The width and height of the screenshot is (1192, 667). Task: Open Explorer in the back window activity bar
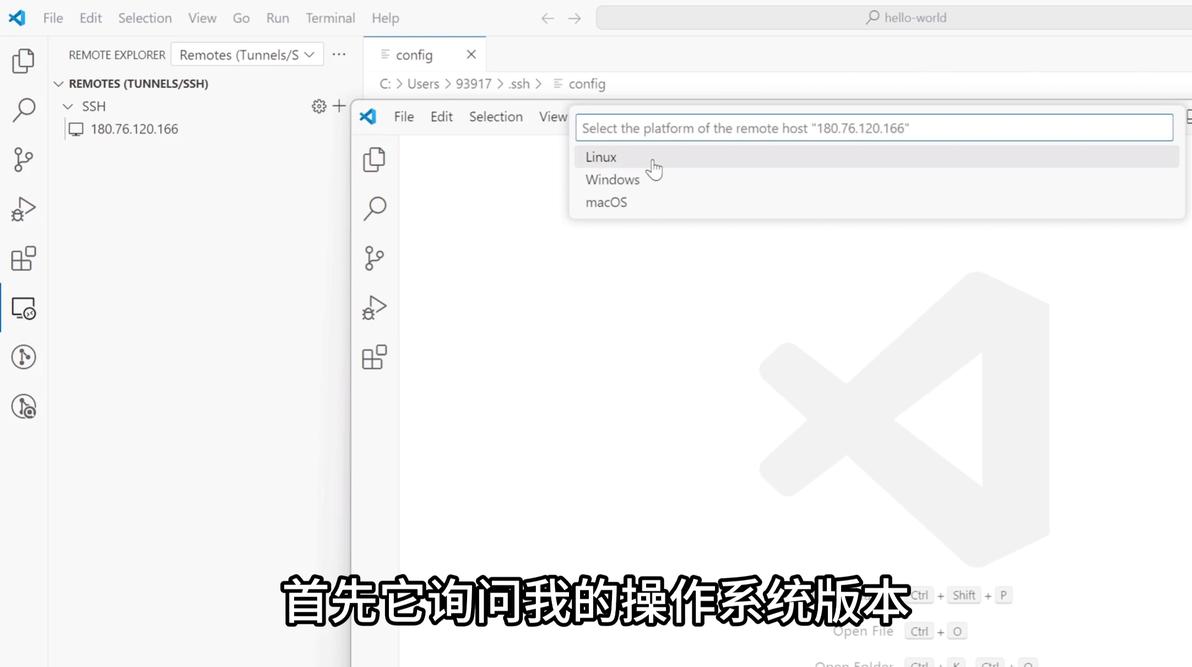click(24, 61)
